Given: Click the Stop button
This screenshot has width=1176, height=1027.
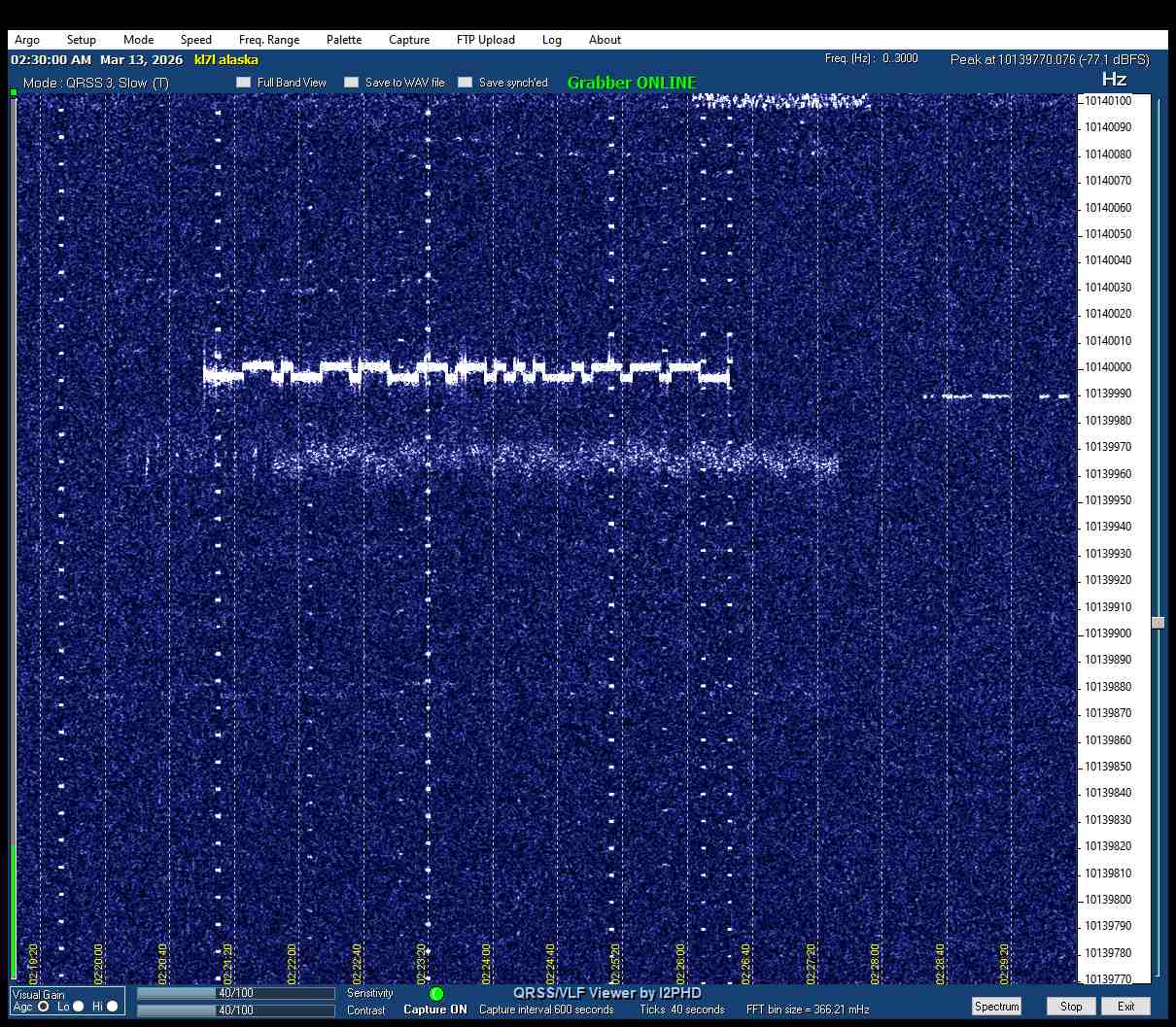Looking at the screenshot, I should pos(1071,1007).
